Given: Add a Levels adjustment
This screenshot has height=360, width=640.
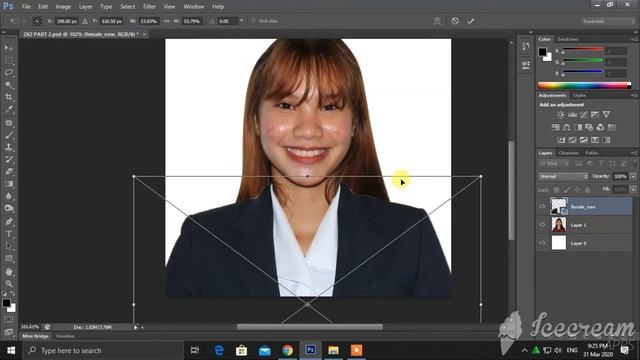Looking at the screenshot, I should pos(572,115).
